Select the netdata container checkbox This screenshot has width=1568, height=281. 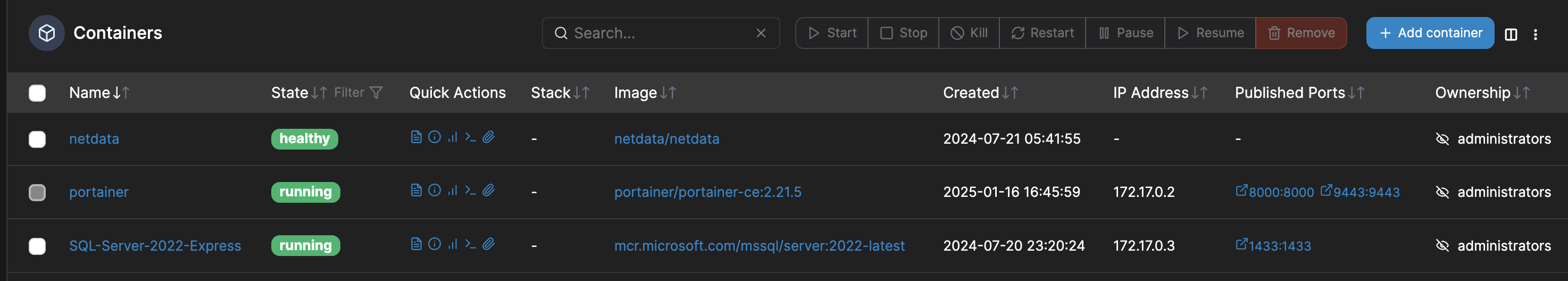pos(37,139)
